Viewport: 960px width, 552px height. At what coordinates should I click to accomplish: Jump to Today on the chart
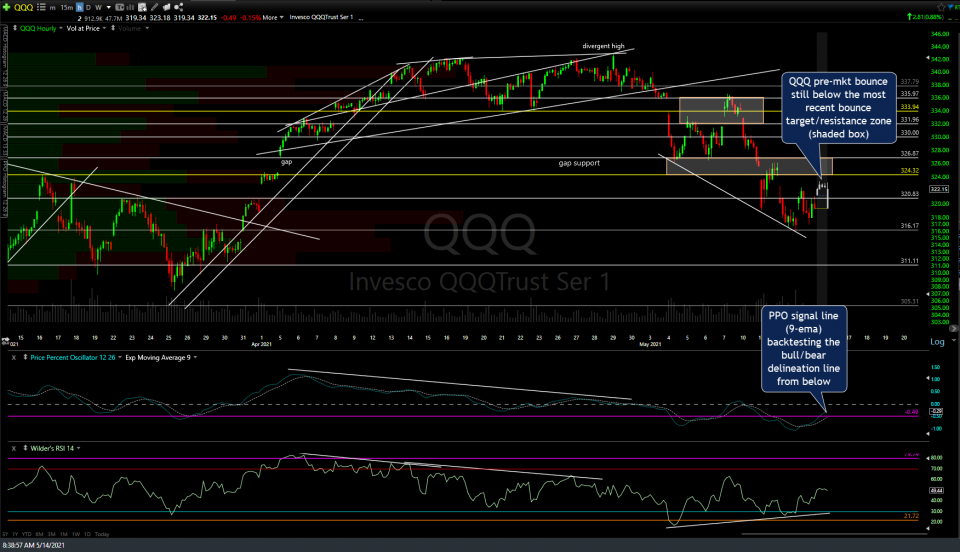click(x=102, y=534)
